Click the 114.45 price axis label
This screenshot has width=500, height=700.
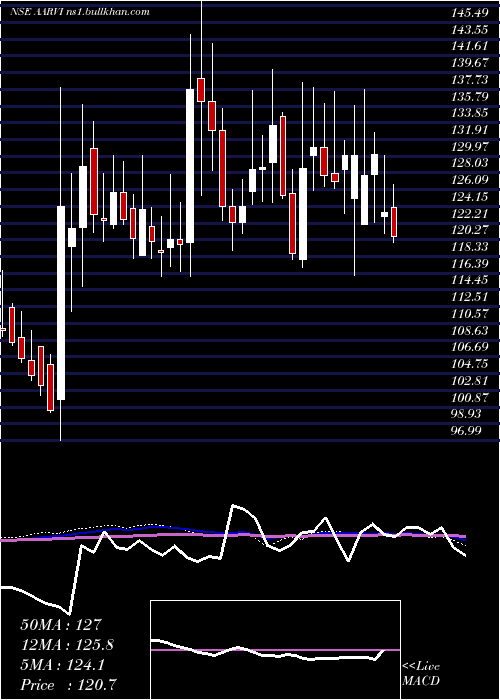(x=469, y=280)
